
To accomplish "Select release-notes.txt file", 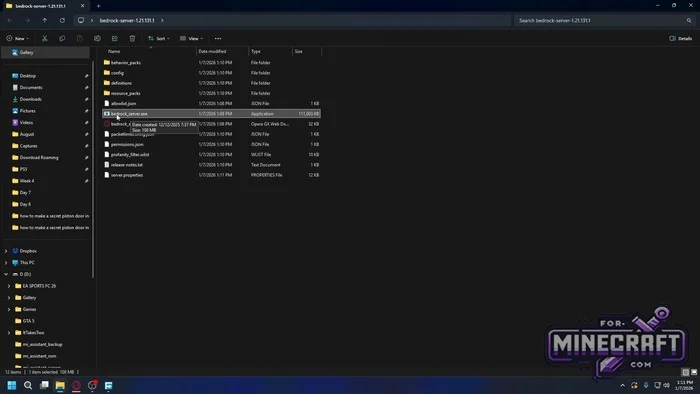I will click(211, 165).
